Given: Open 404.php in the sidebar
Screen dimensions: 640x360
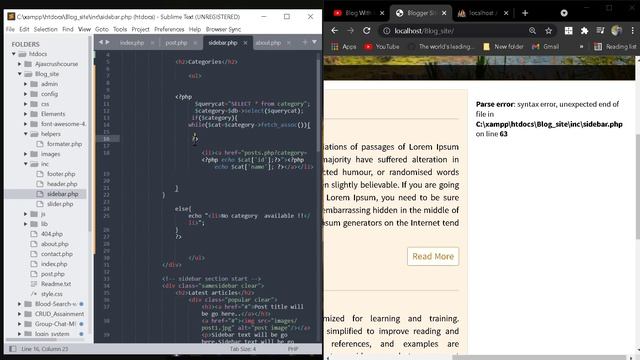Looking at the screenshot, I should 51,234.
